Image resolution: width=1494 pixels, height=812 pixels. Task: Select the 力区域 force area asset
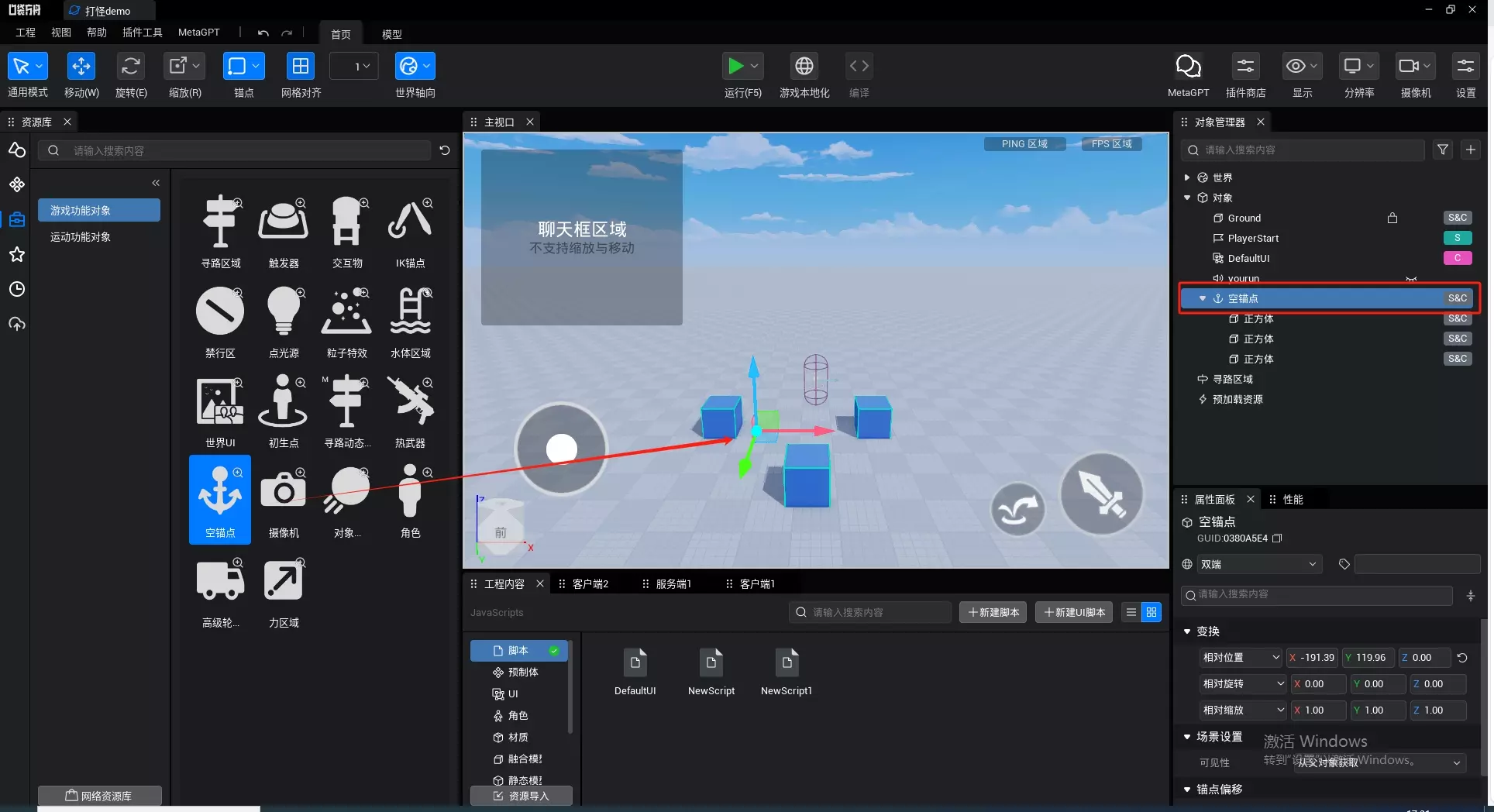[284, 590]
